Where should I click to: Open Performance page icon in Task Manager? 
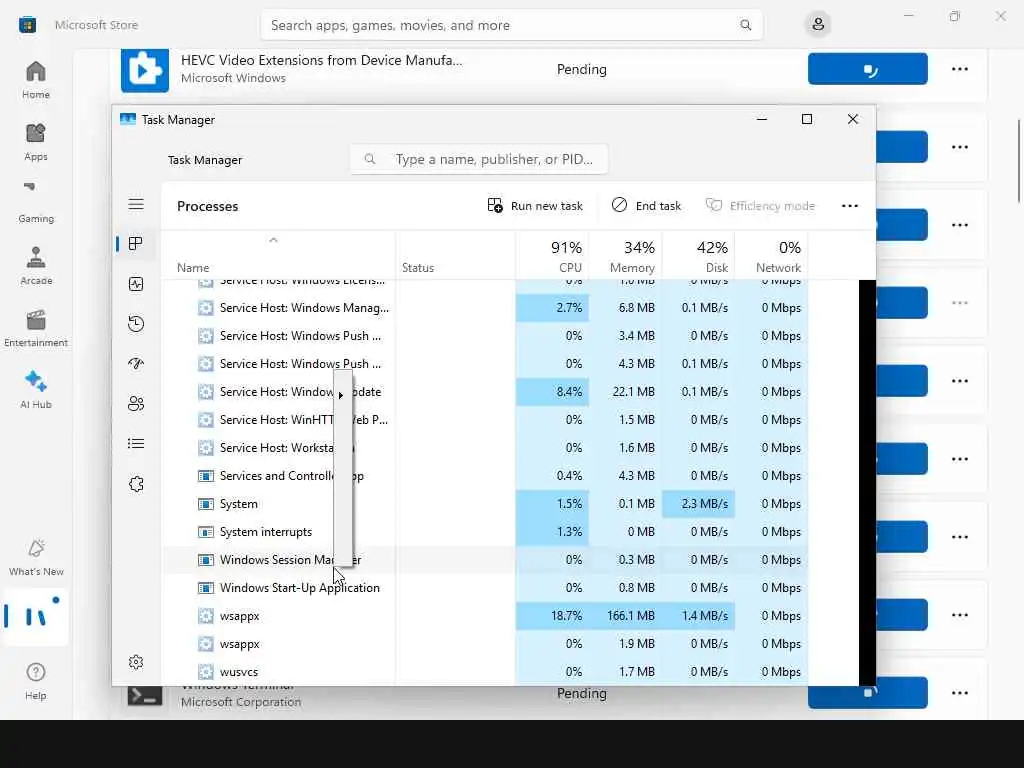[x=136, y=284]
